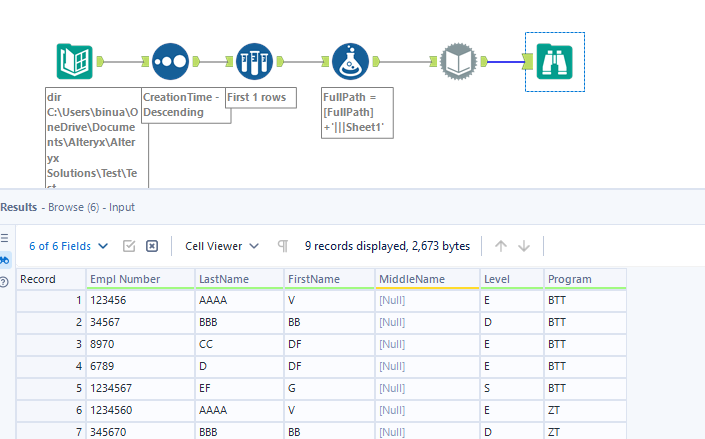Screen dimensions: 705x439
Task: Select cell 123456 in Empl Number
Action: [x=140, y=300]
